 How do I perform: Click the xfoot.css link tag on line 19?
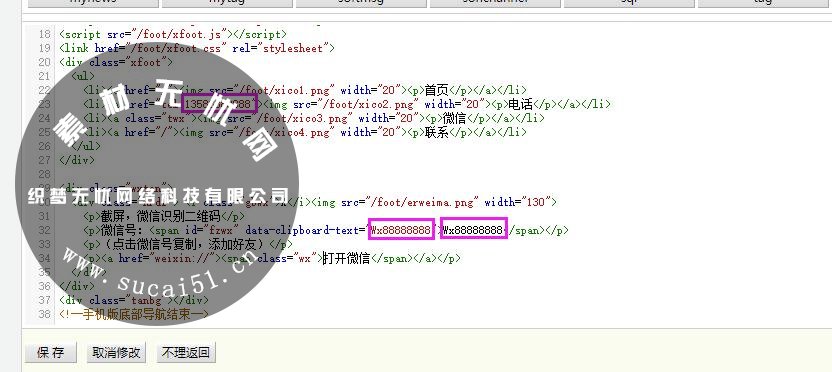(197, 48)
